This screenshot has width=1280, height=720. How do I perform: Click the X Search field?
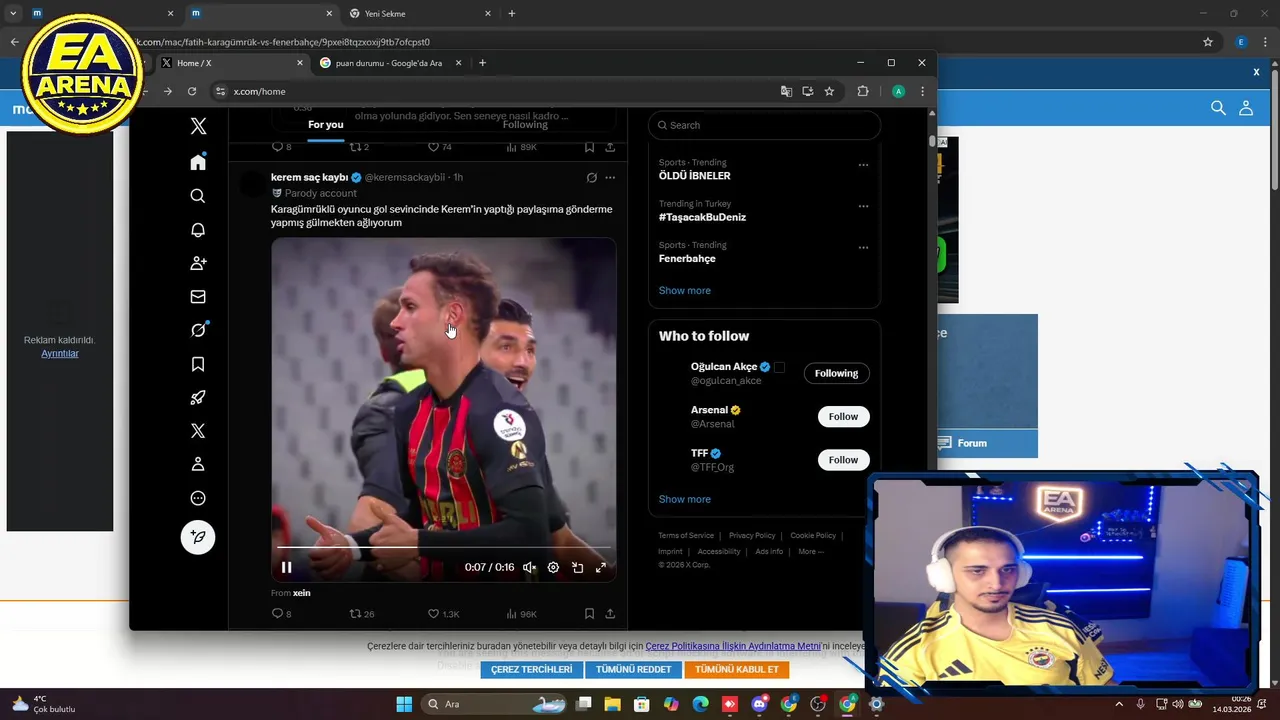tap(764, 125)
